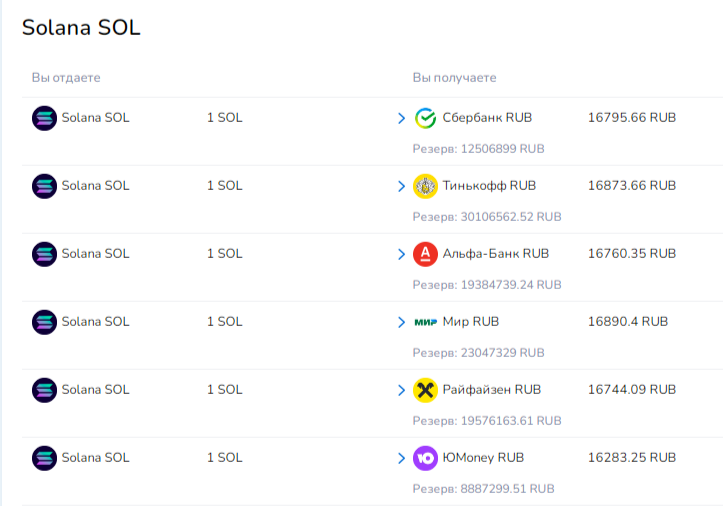This screenshot has width=723, height=506.
Task: Click the reserve value 19384739.24 RUB
Action: click(x=511, y=285)
